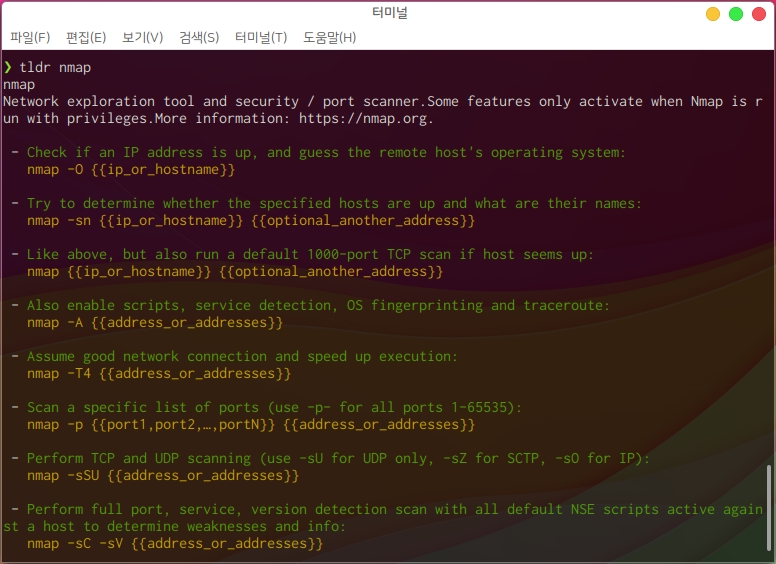The image size is (776, 564).
Task: Click the 'nmap -sC -sV' example command
Action: 175,543
